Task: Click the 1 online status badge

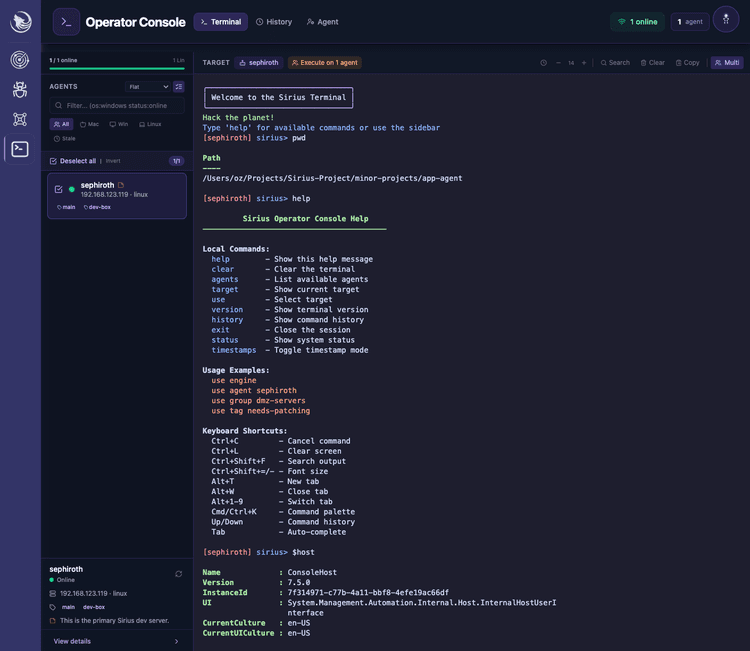Action: [x=637, y=22]
